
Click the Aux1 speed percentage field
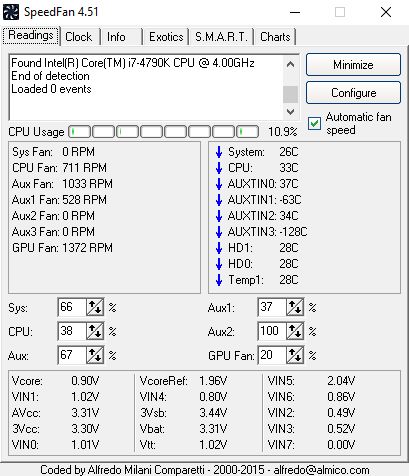pos(272,307)
